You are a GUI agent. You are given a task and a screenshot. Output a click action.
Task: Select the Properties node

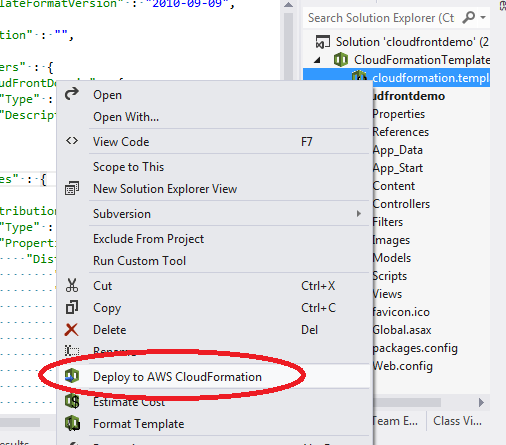pyautogui.click(x=399, y=114)
